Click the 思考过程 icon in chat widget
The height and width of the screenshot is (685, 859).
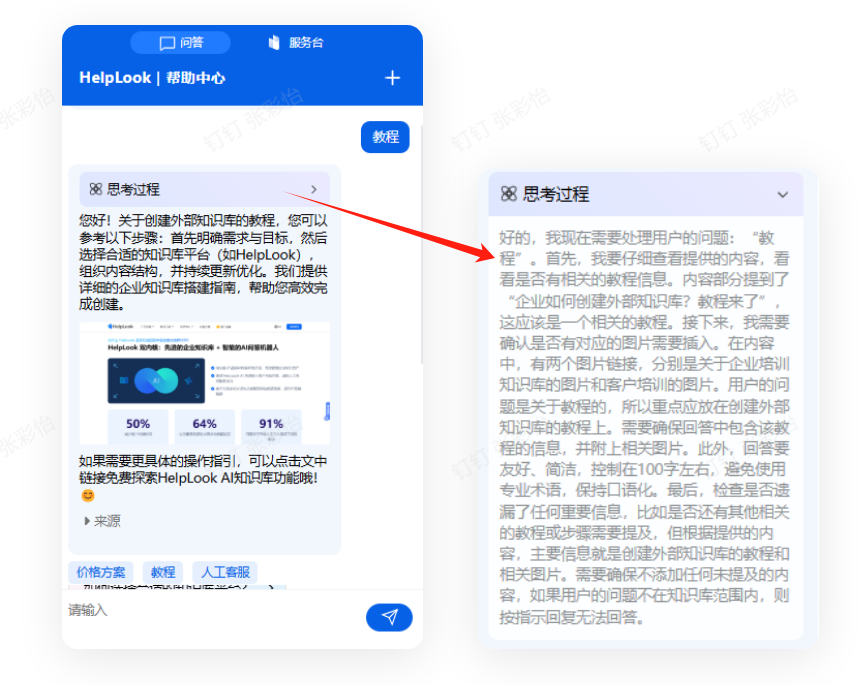click(96, 190)
